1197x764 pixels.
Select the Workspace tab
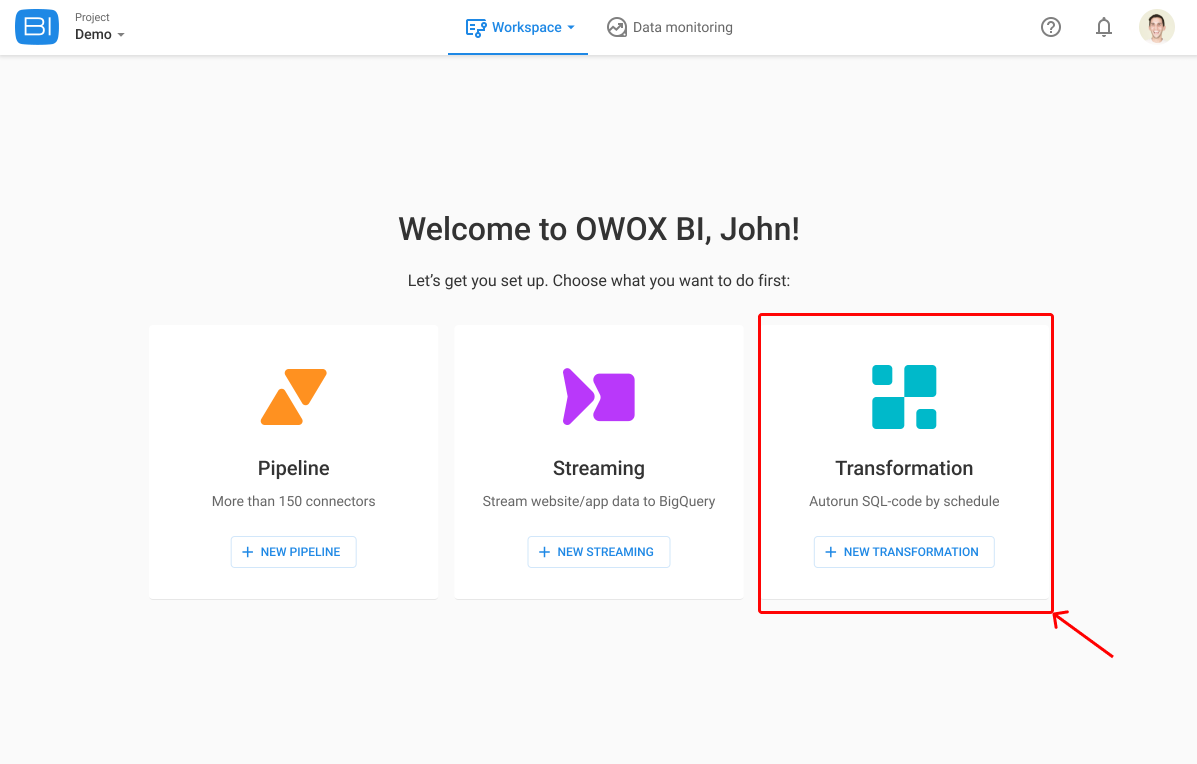pyautogui.click(x=518, y=27)
